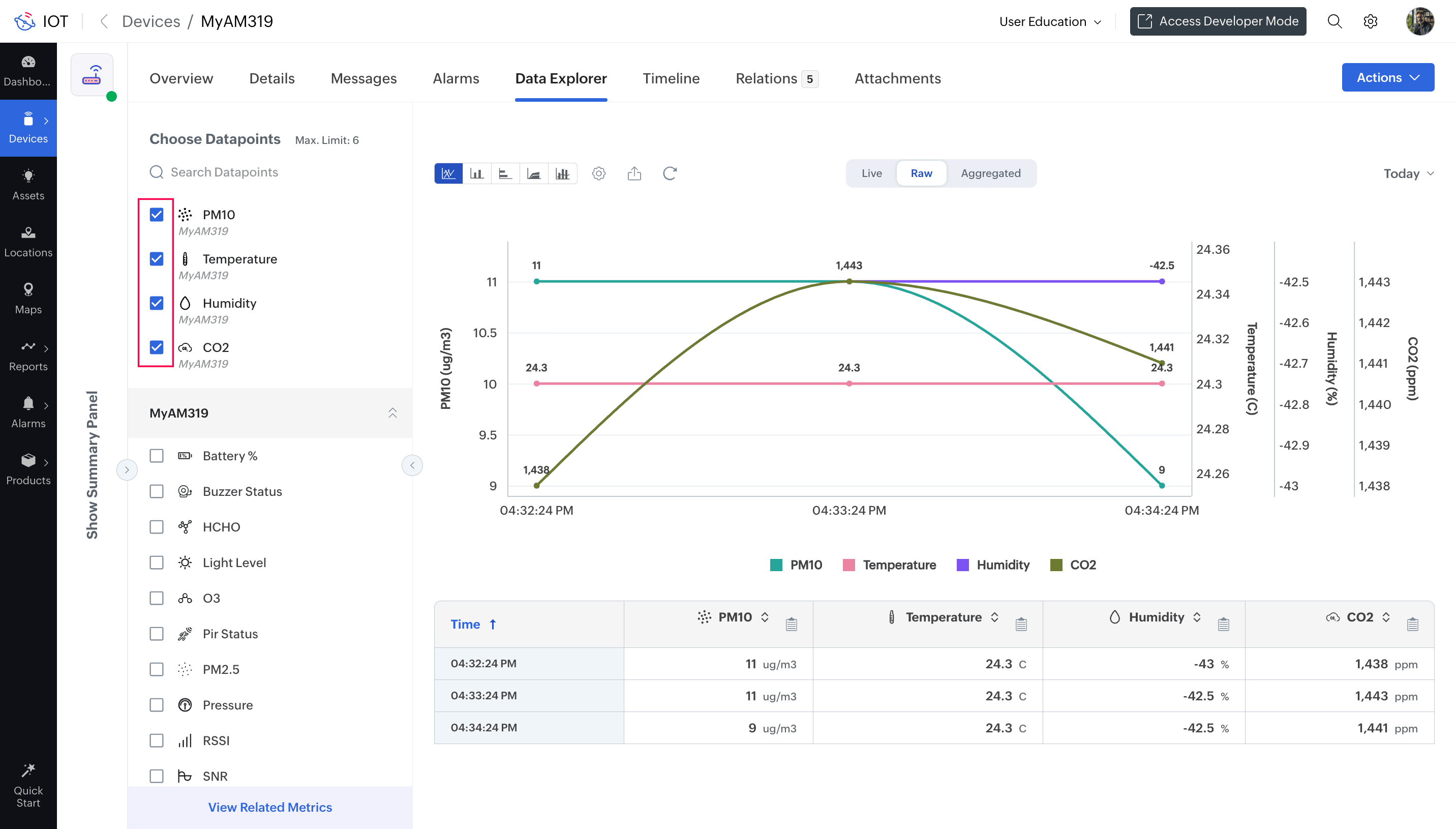Open the Devices section in the sidebar

[x=28, y=128]
